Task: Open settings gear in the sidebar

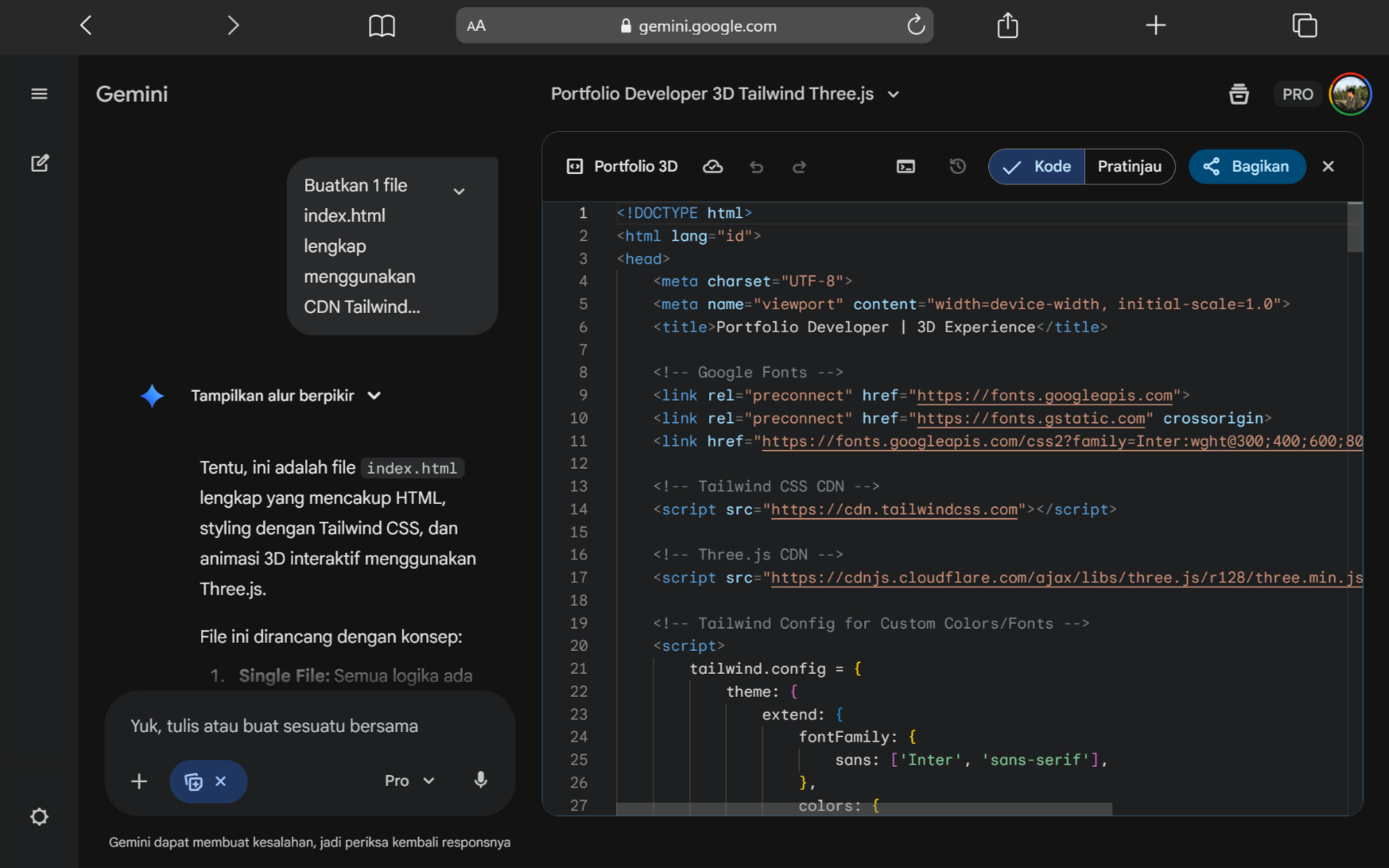Action: tap(39, 816)
